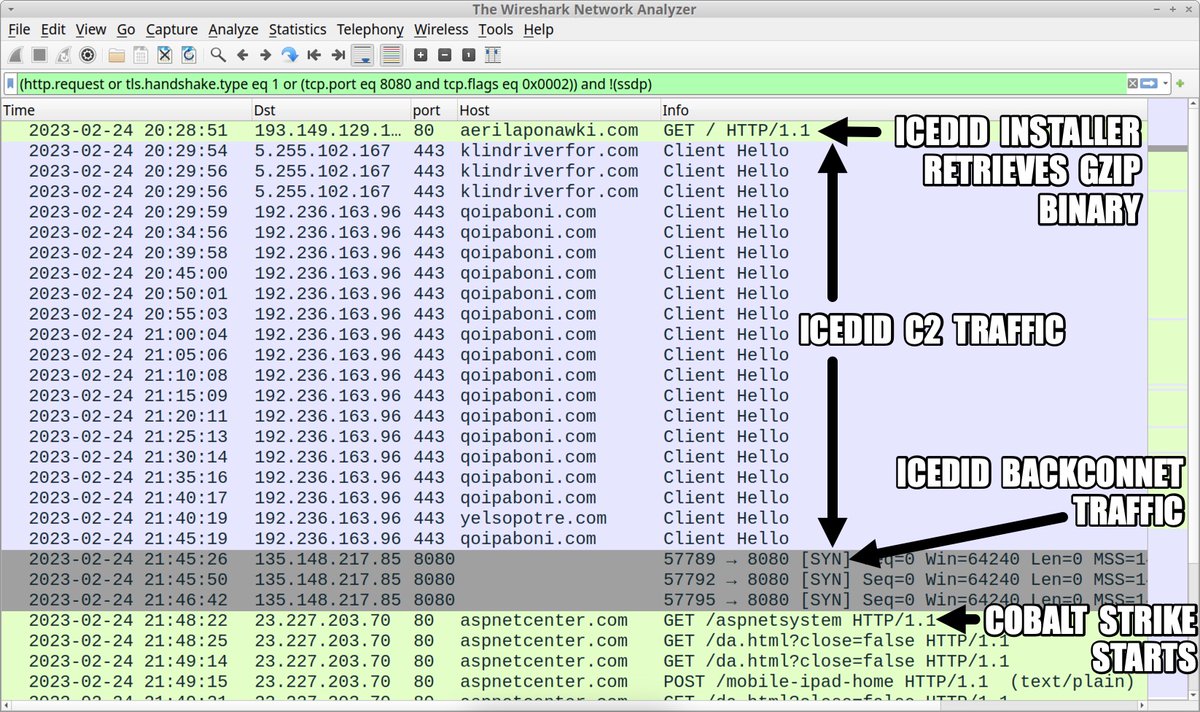Click the resize columns to content icon
The height and width of the screenshot is (712, 1200).
point(493,56)
